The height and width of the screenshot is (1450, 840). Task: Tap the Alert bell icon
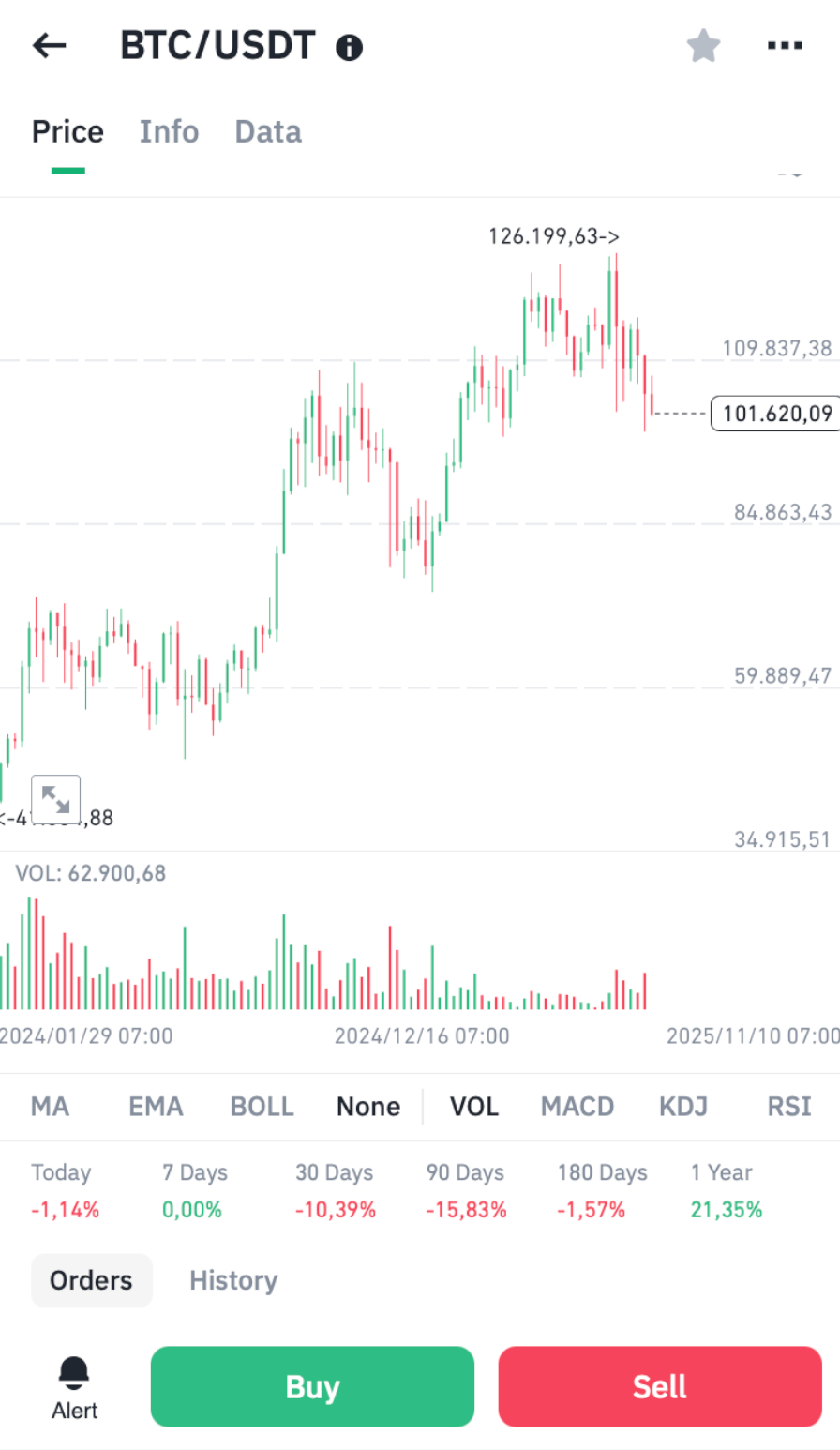pos(74,1375)
